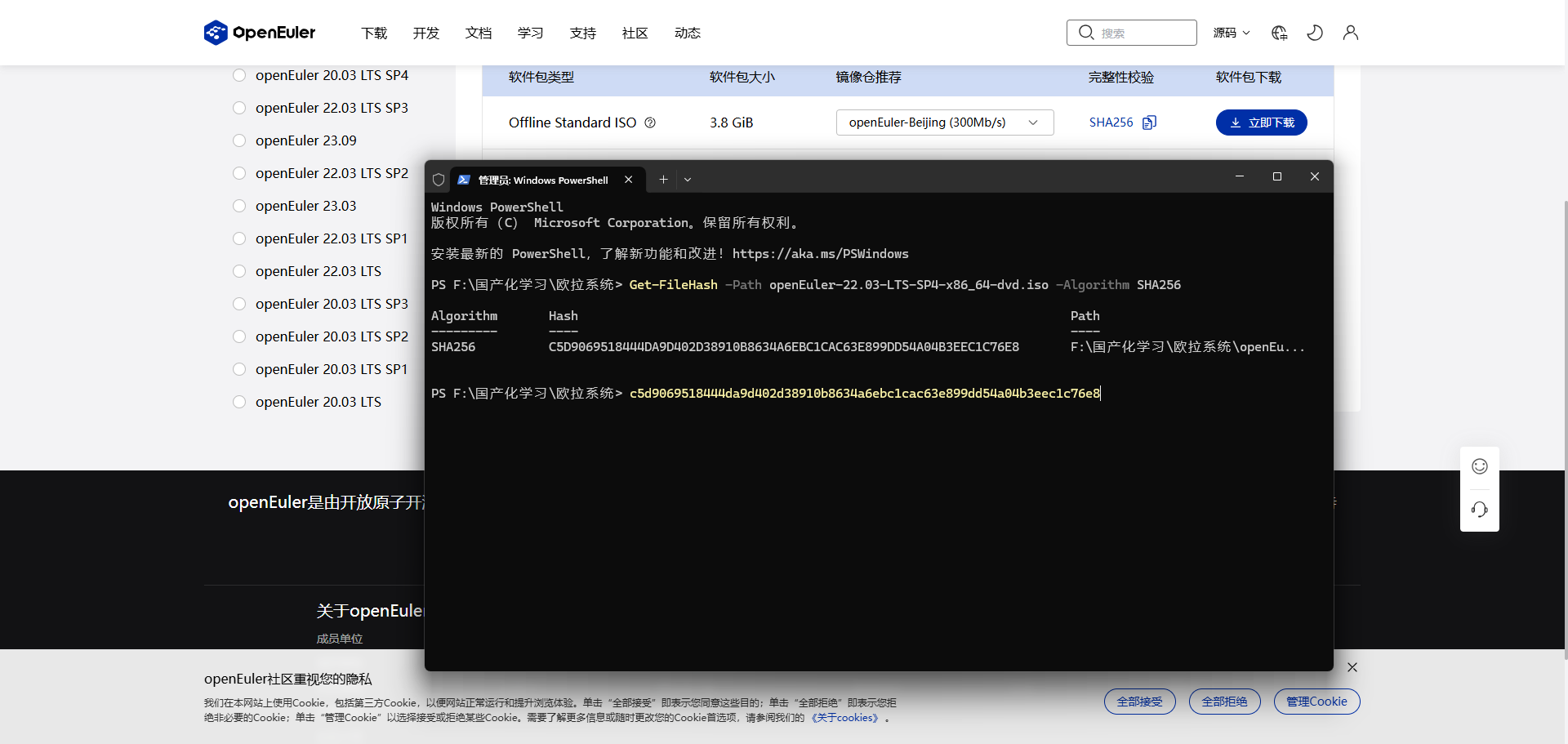
Task: Minimize the PowerShell window
Action: pos(1240,176)
